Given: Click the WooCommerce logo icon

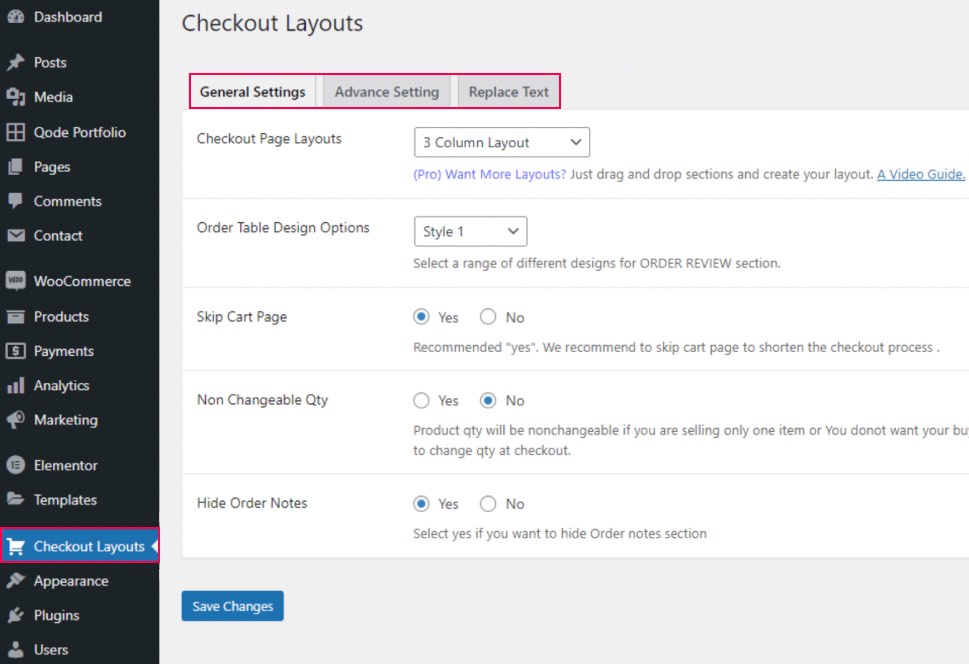Looking at the screenshot, I should click(15, 281).
